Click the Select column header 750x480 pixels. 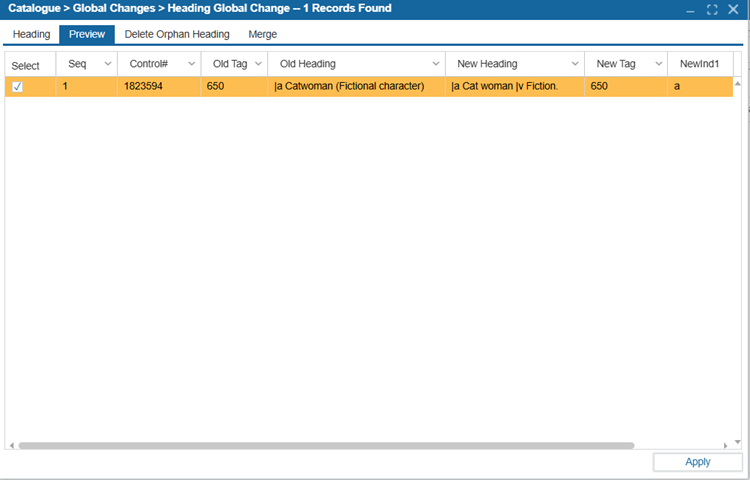pyautogui.click(x=31, y=65)
